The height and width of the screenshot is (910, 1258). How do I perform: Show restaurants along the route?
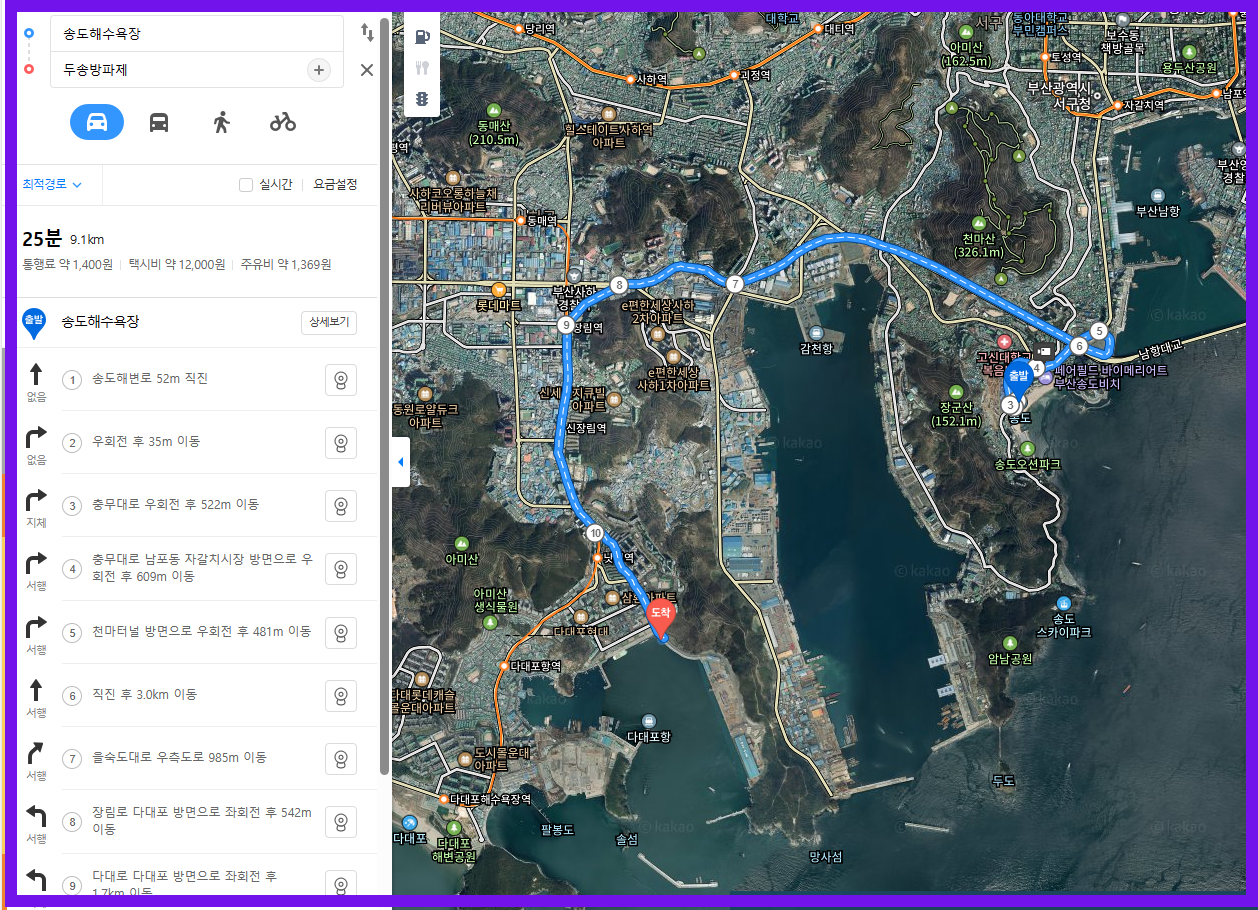tap(422, 68)
